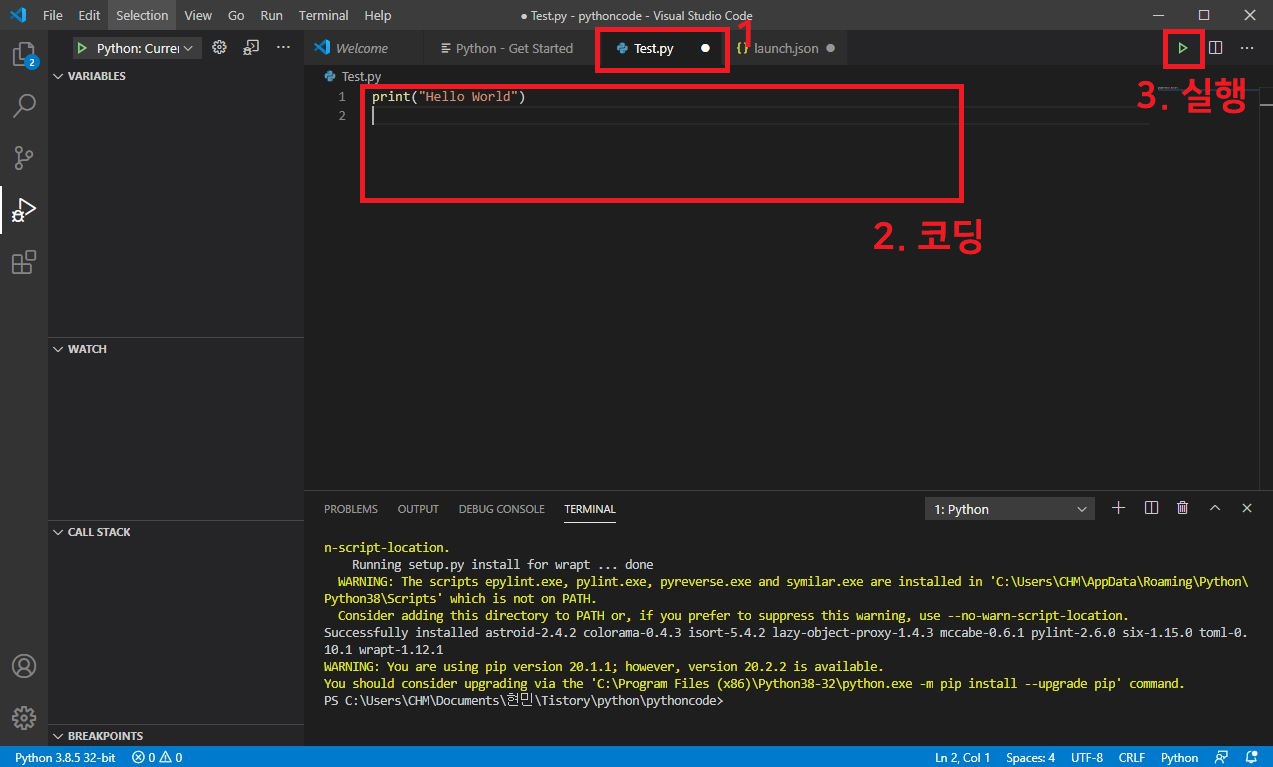Close the terminal panel
This screenshot has width=1273, height=767.
coord(1247,508)
